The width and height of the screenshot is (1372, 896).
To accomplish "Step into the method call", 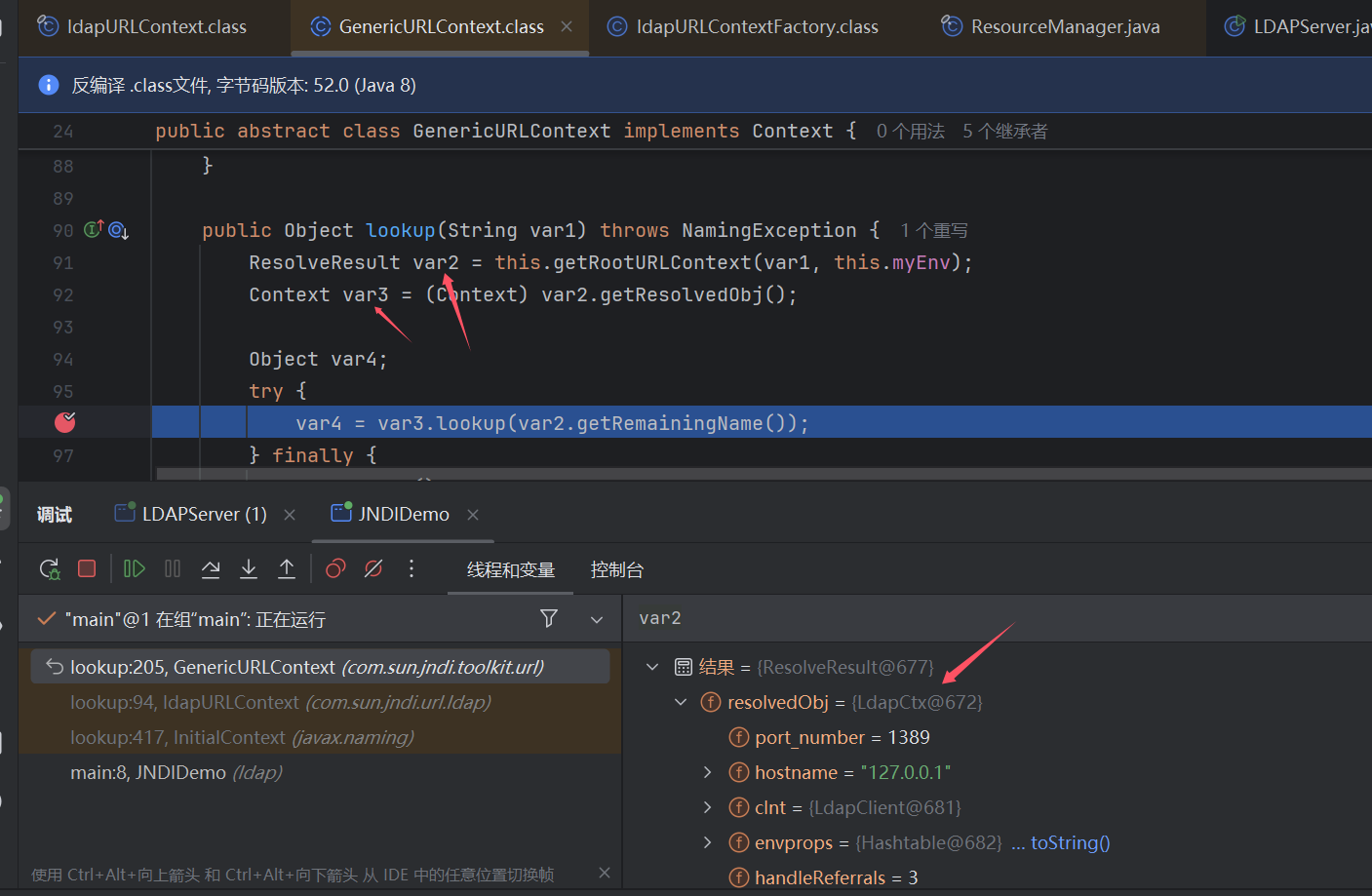I will 249,568.
